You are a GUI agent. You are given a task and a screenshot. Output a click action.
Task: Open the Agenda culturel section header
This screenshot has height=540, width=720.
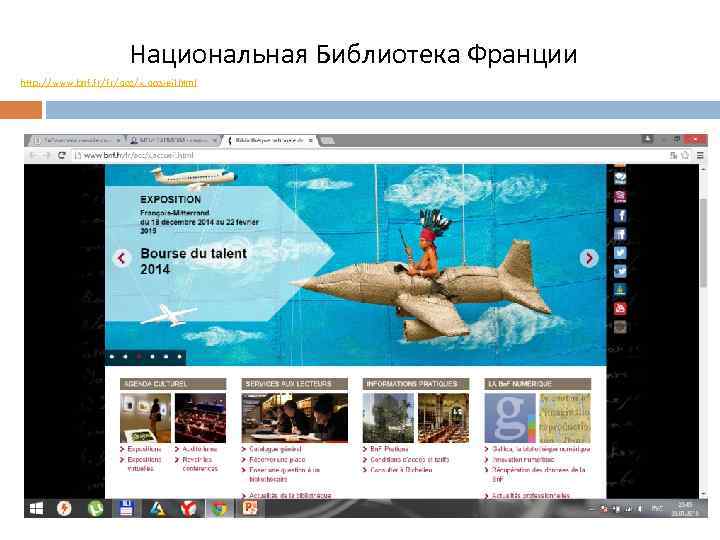173,383
